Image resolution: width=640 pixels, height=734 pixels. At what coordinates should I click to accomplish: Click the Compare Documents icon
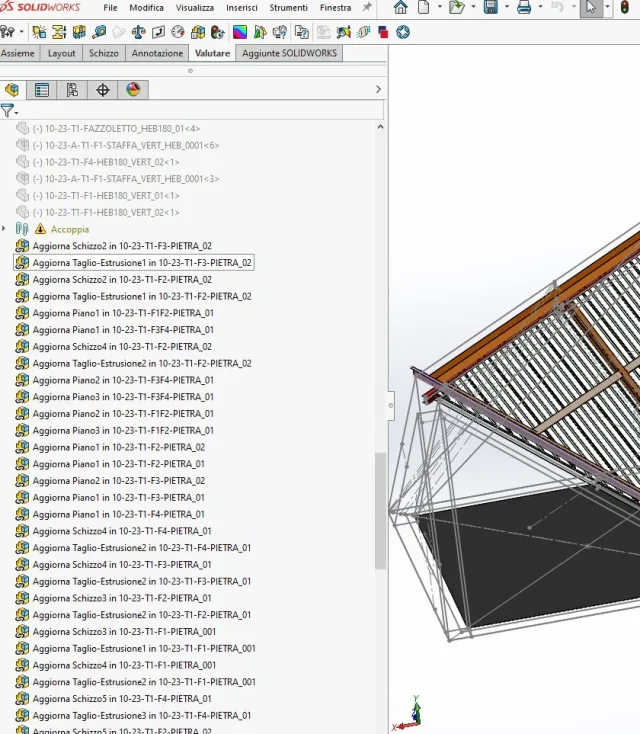[x=280, y=32]
